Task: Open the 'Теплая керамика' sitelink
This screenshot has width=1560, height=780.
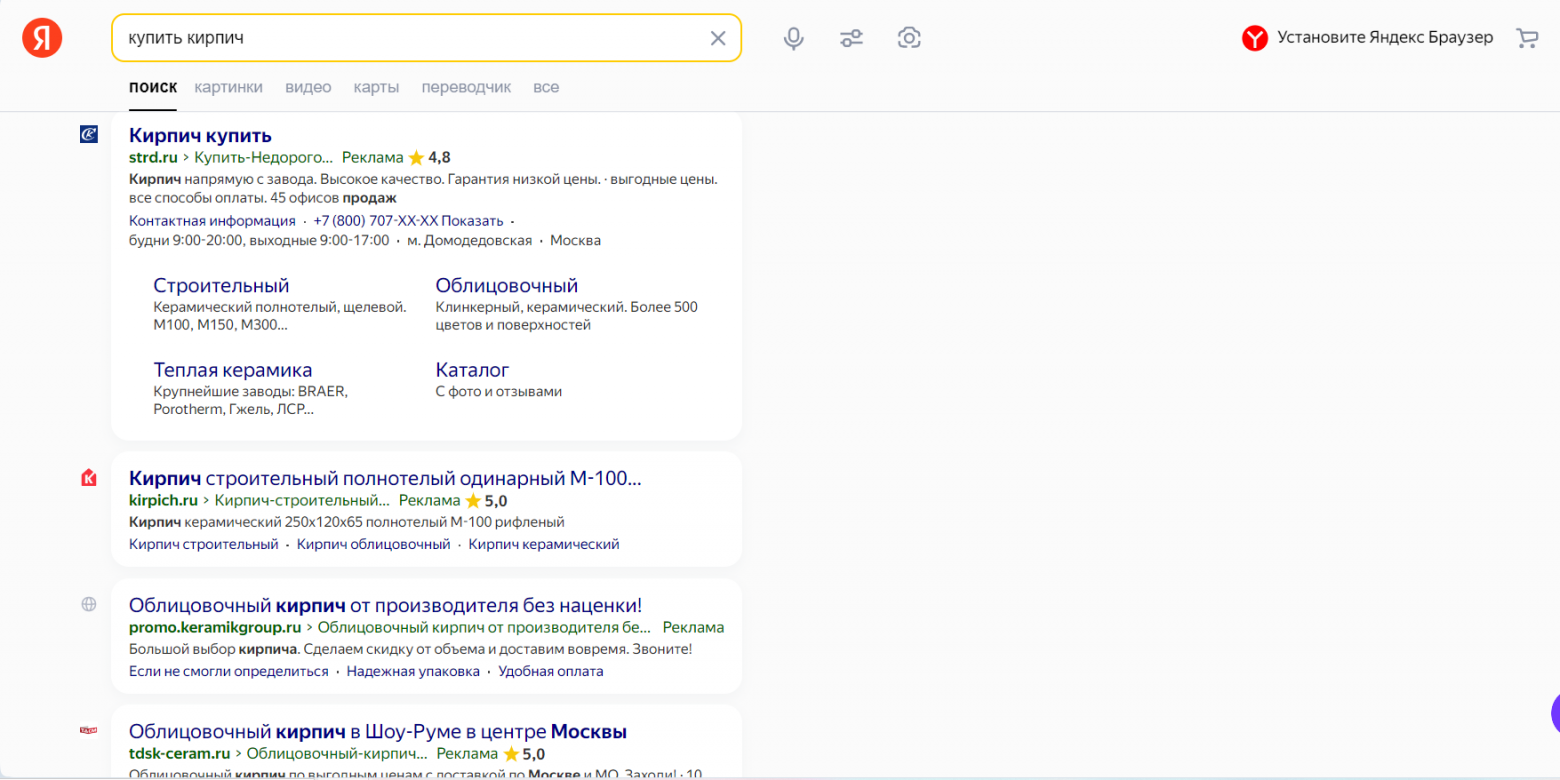Action: pos(233,370)
